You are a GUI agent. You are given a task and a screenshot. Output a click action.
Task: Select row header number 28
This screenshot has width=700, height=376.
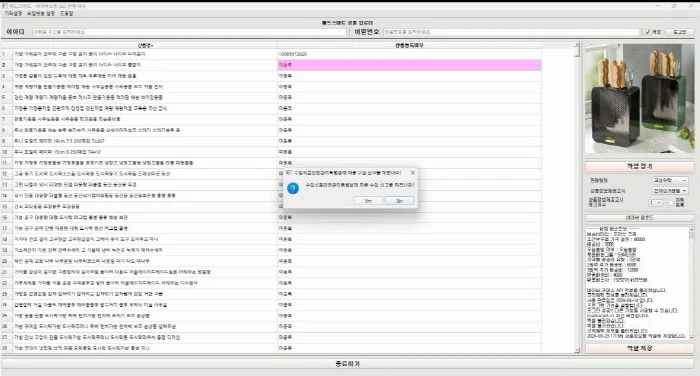pyautogui.click(x=7, y=348)
